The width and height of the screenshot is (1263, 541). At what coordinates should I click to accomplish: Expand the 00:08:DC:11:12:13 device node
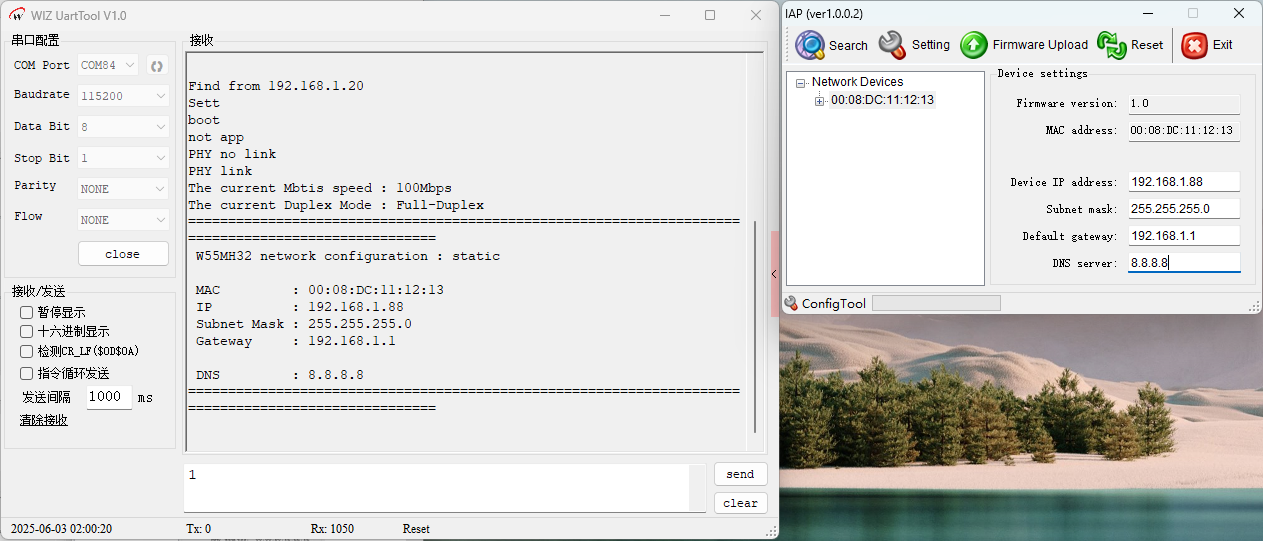pyautogui.click(x=820, y=101)
